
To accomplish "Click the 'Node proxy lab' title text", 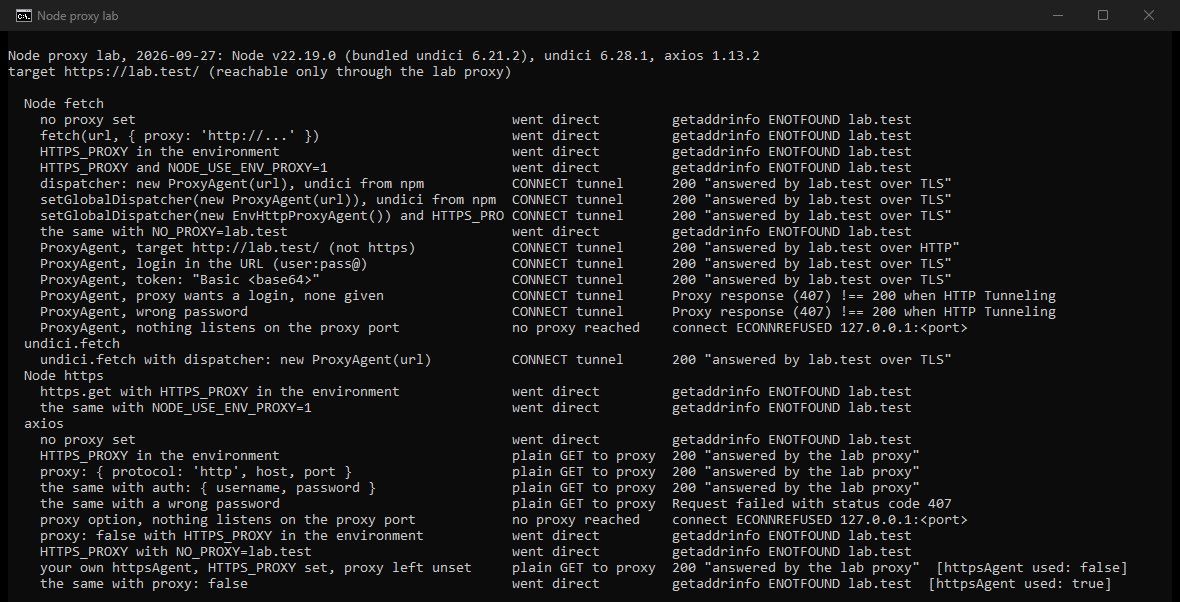I will point(78,16).
